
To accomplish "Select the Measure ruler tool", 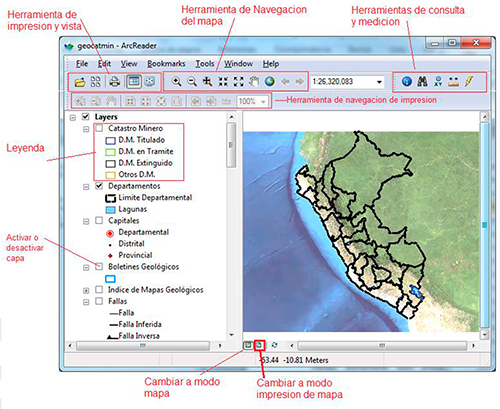I will pos(454,81).
